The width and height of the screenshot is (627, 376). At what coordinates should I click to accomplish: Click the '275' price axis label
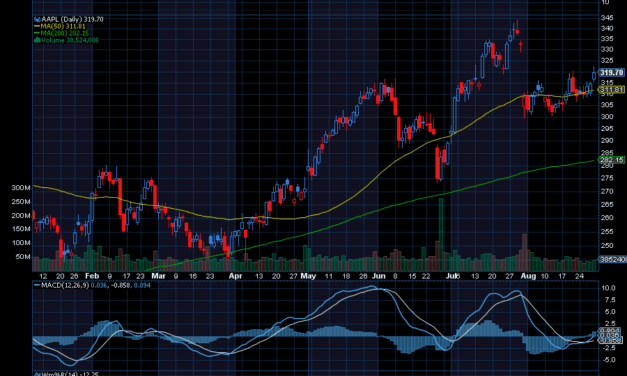[x=607, y=178]
